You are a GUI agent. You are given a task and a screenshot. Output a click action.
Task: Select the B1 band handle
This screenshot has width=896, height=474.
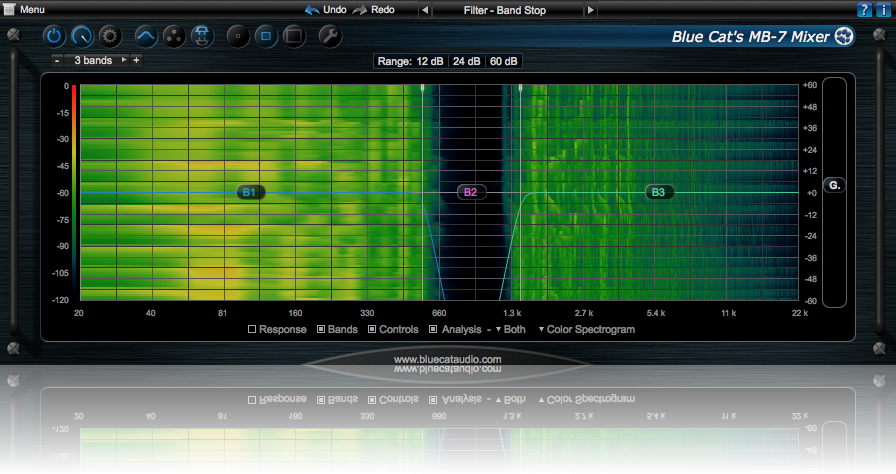pos(250,192)
